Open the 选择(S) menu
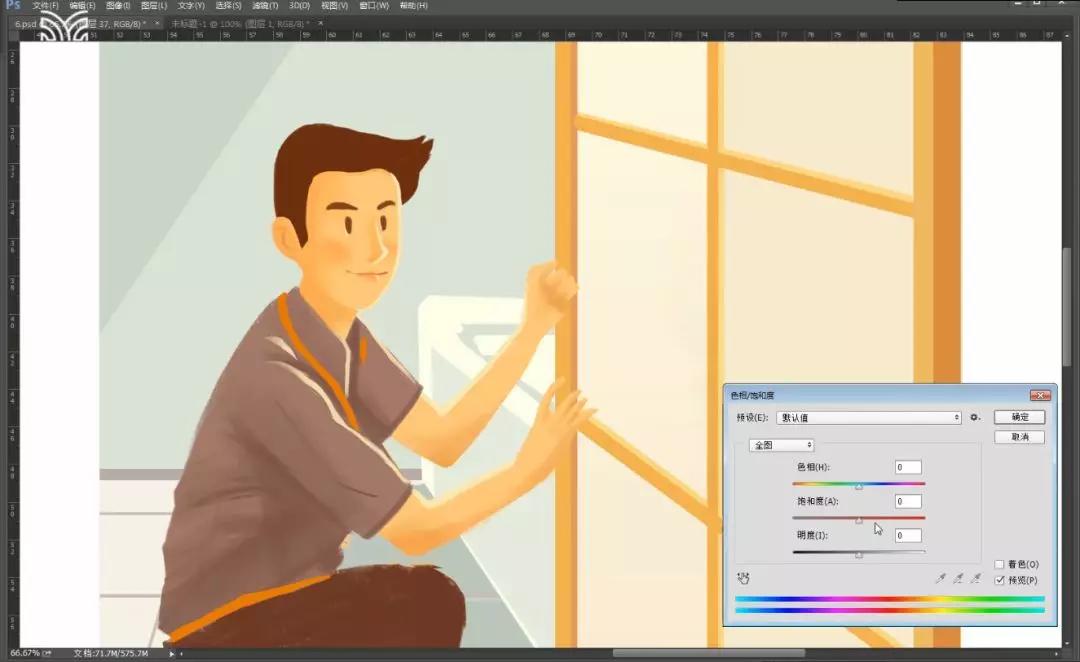The height and width of the screenshot is (662, 1080). tap(228, 6)
